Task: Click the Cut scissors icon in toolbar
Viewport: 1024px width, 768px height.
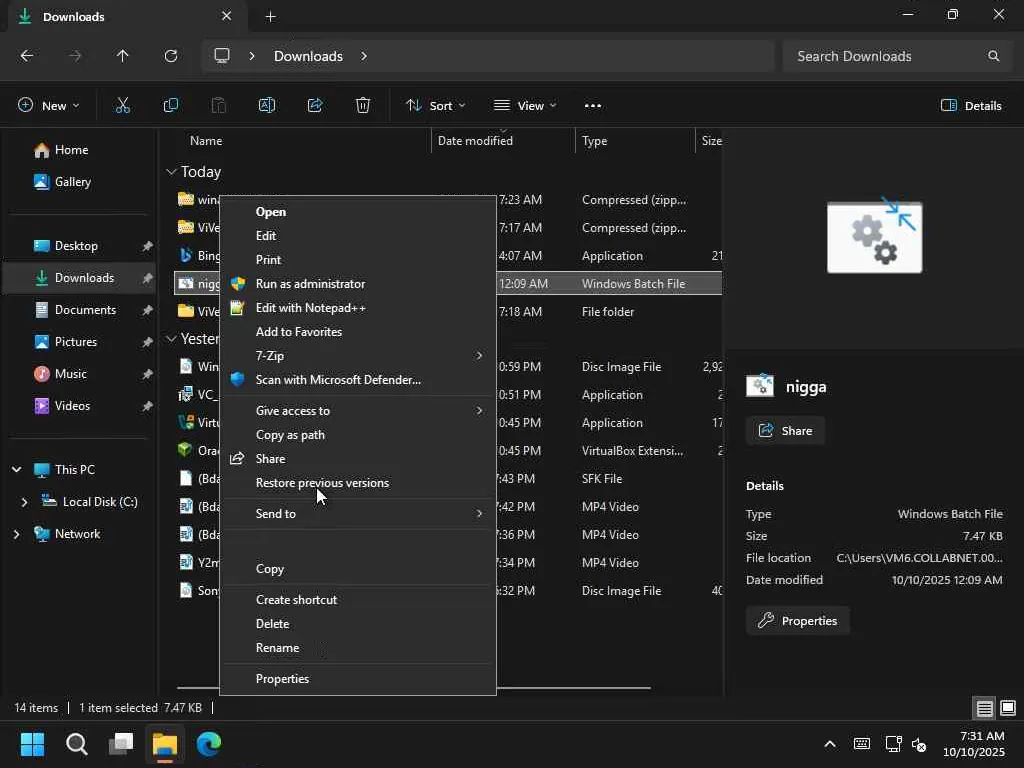Action: [123, 105]
